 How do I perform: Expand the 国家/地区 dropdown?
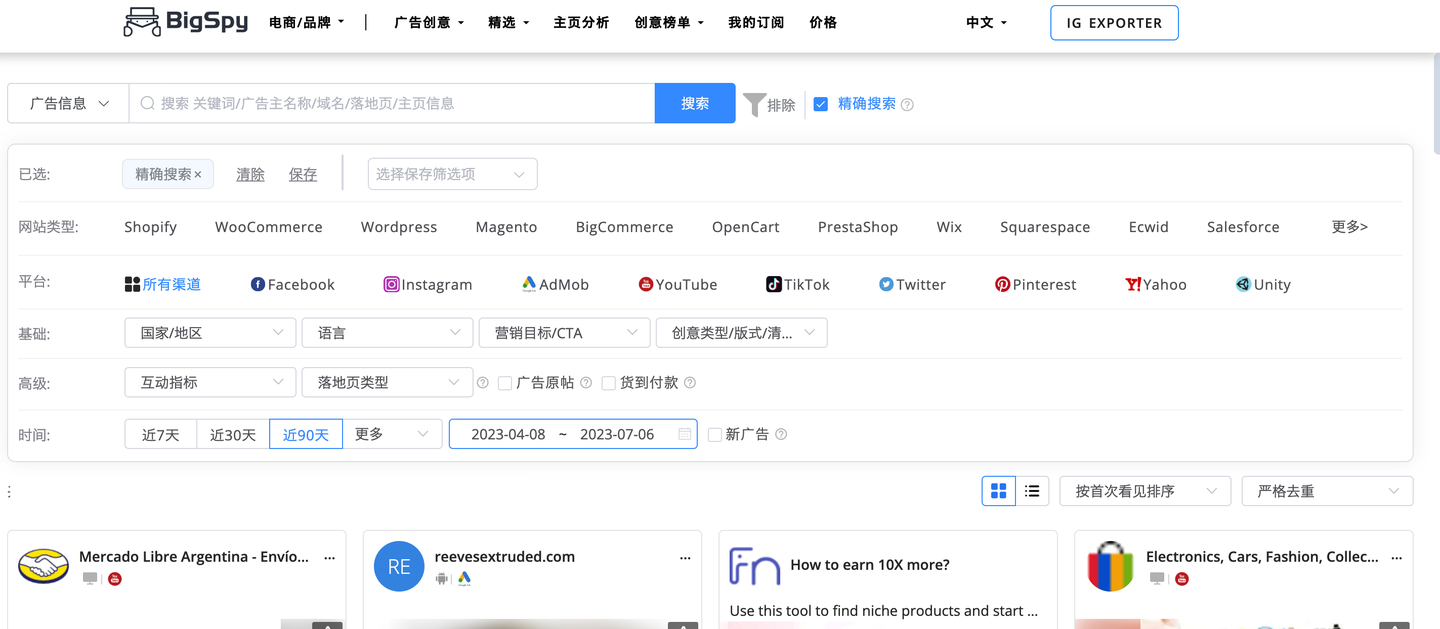click(x=210, y=333)
